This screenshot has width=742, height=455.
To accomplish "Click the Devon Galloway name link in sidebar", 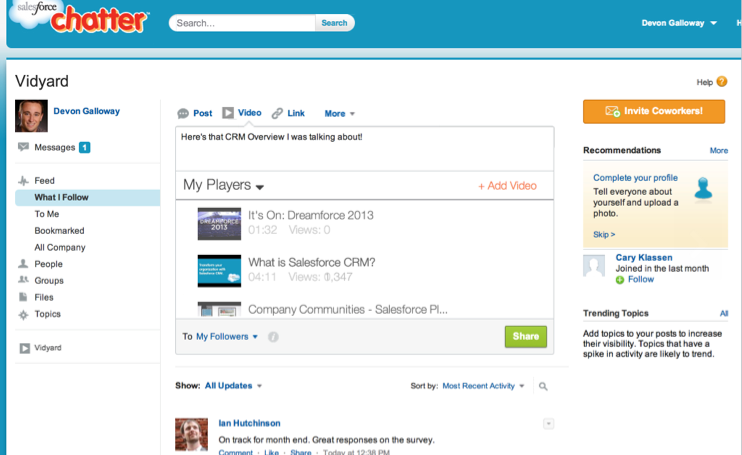I will pos(87,111).
